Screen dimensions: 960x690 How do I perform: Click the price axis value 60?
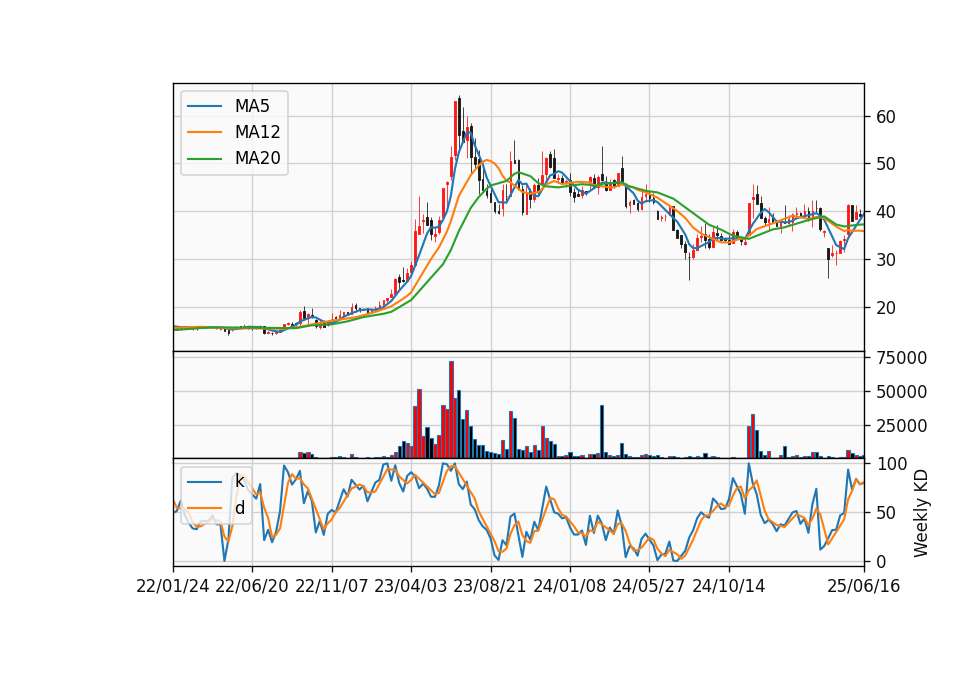point(886,116)
